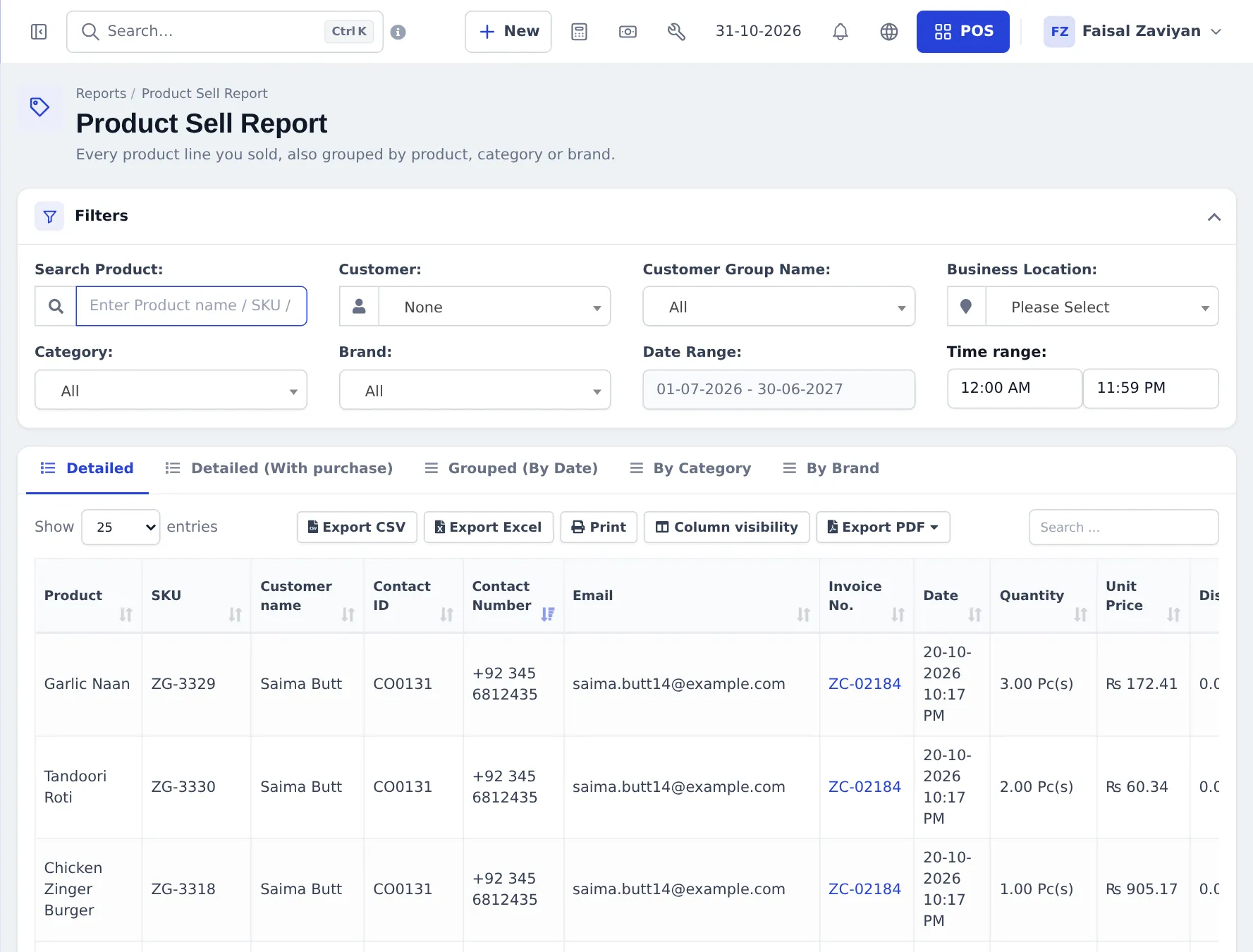Open the cash register money icon
1253x952 pixels.
pos(628,32)
